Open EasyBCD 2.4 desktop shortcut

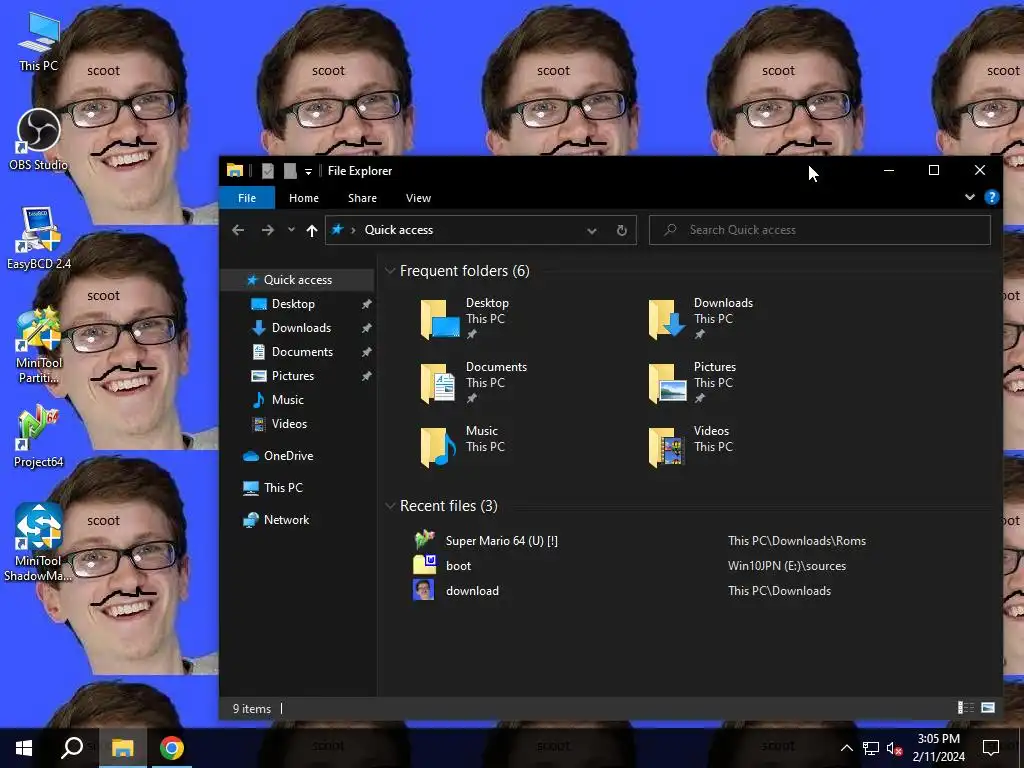click(39, 238)
